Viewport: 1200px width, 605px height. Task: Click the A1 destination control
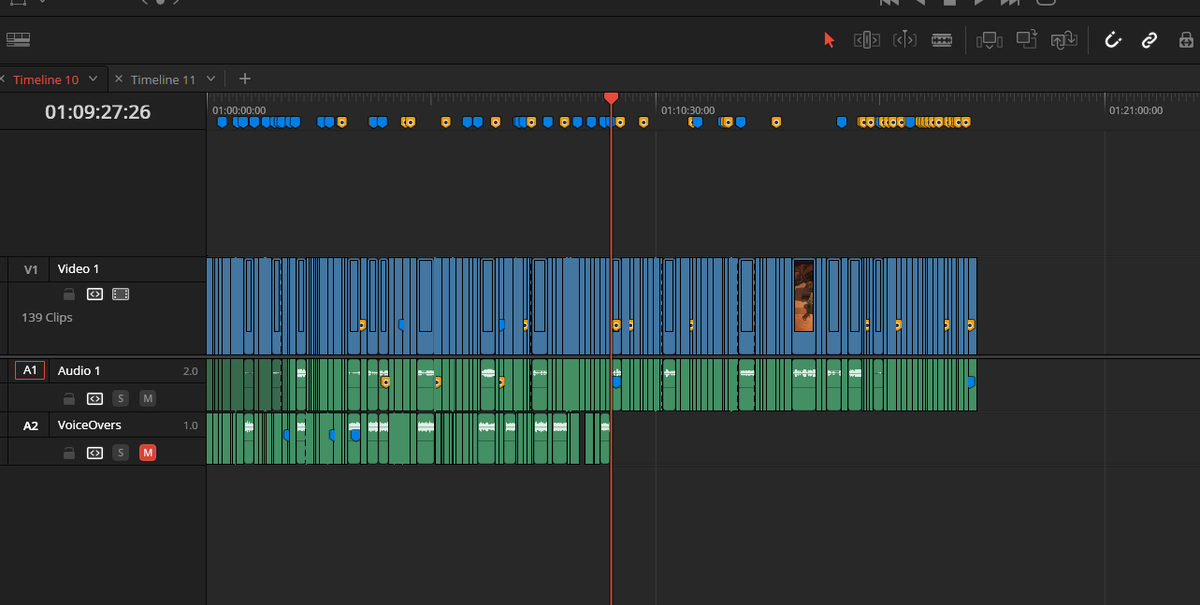pos(30,371)
